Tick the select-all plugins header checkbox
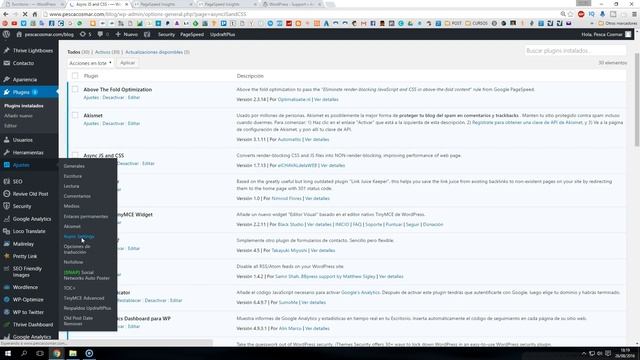This screenshot has height=360, width=640. tap(75, 76)
